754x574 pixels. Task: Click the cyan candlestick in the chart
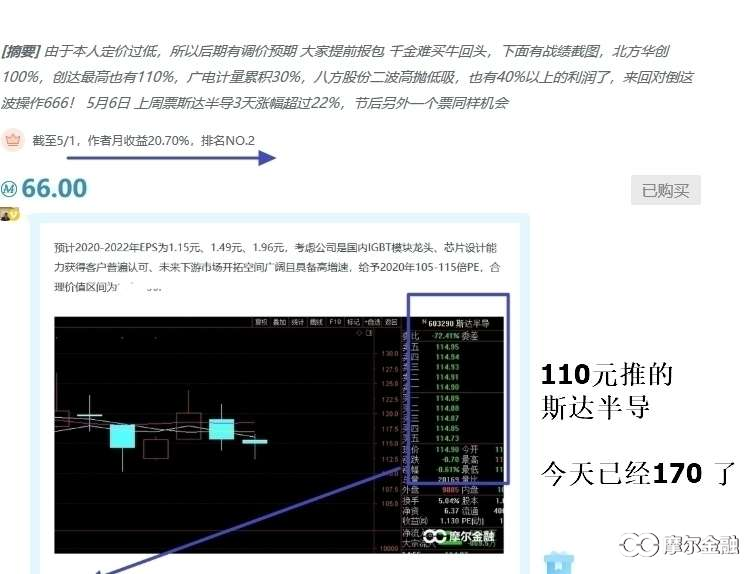(x=122, y=435)
